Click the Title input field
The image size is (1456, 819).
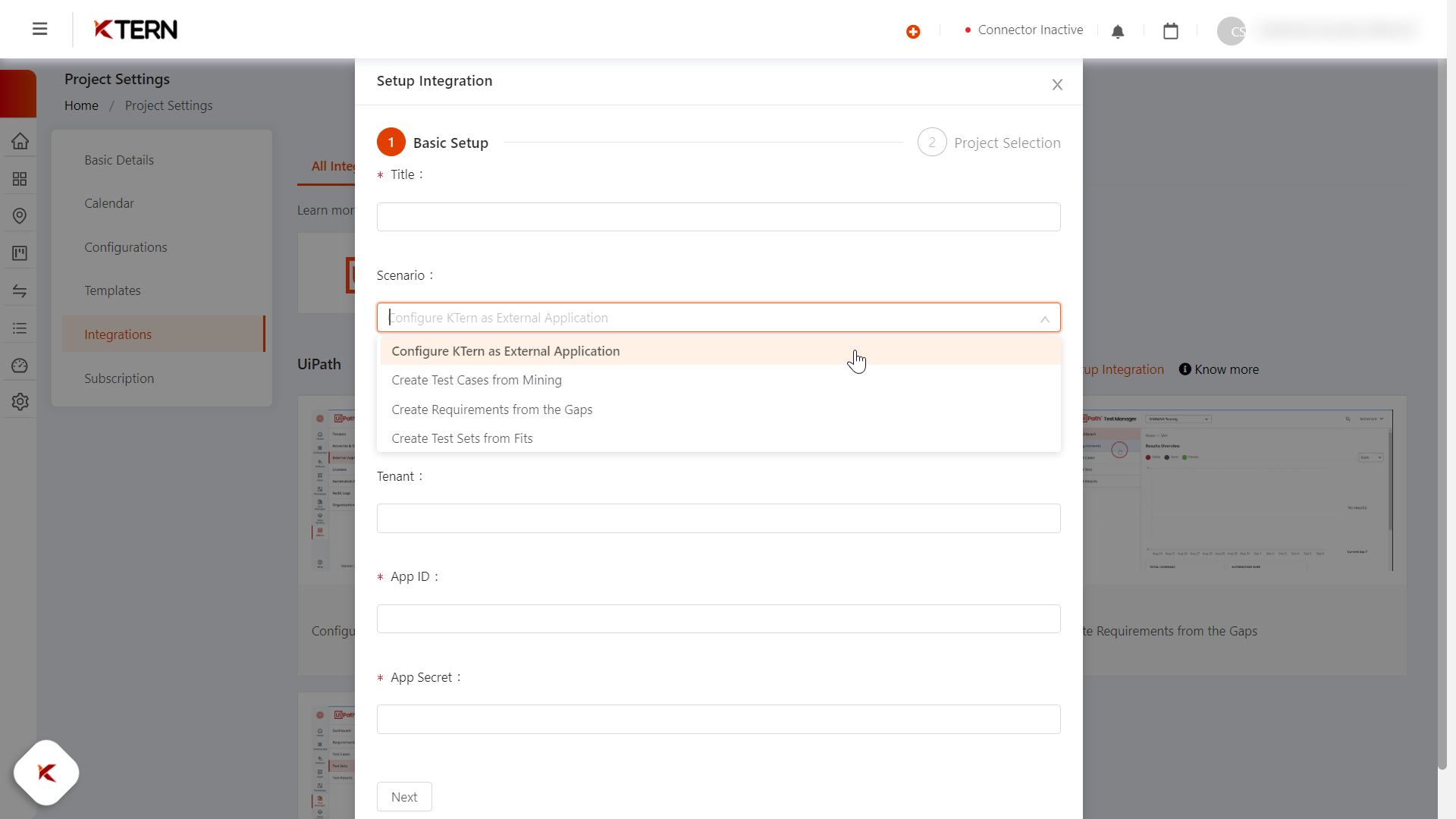point(719,217)
